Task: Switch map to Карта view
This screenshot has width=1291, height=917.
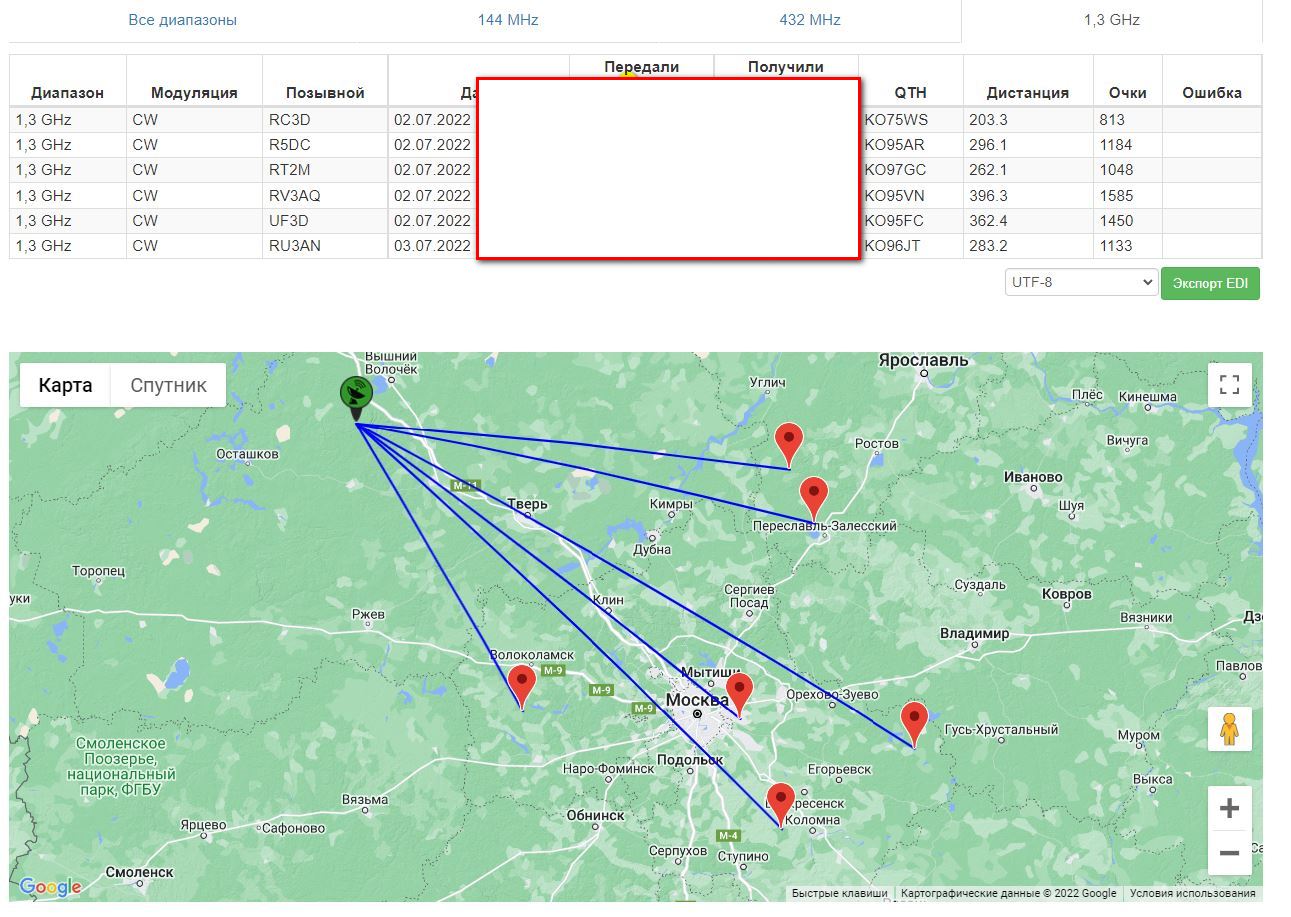Action: 65,385
